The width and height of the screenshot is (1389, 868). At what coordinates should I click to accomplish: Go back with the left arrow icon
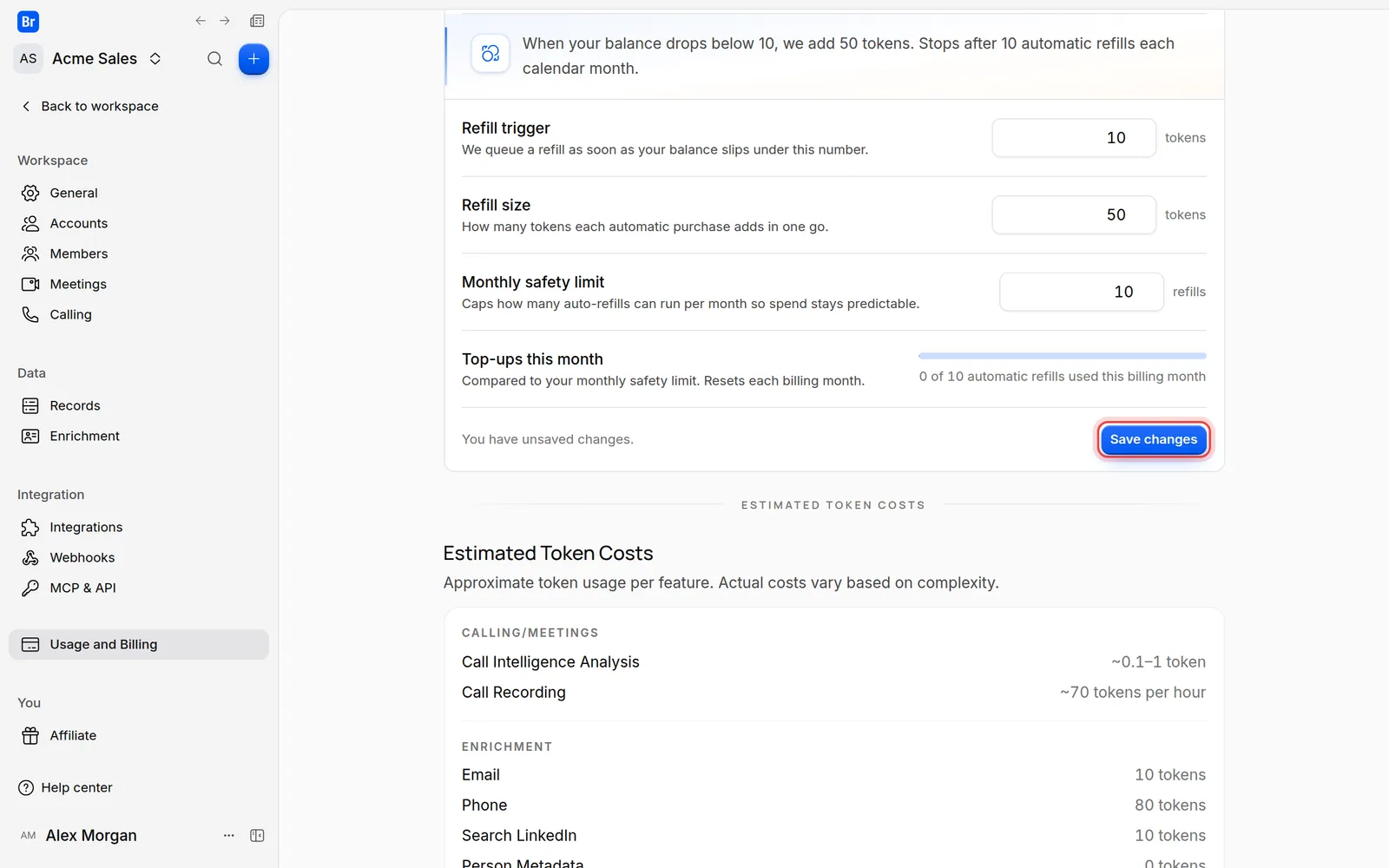coord(201,21)
